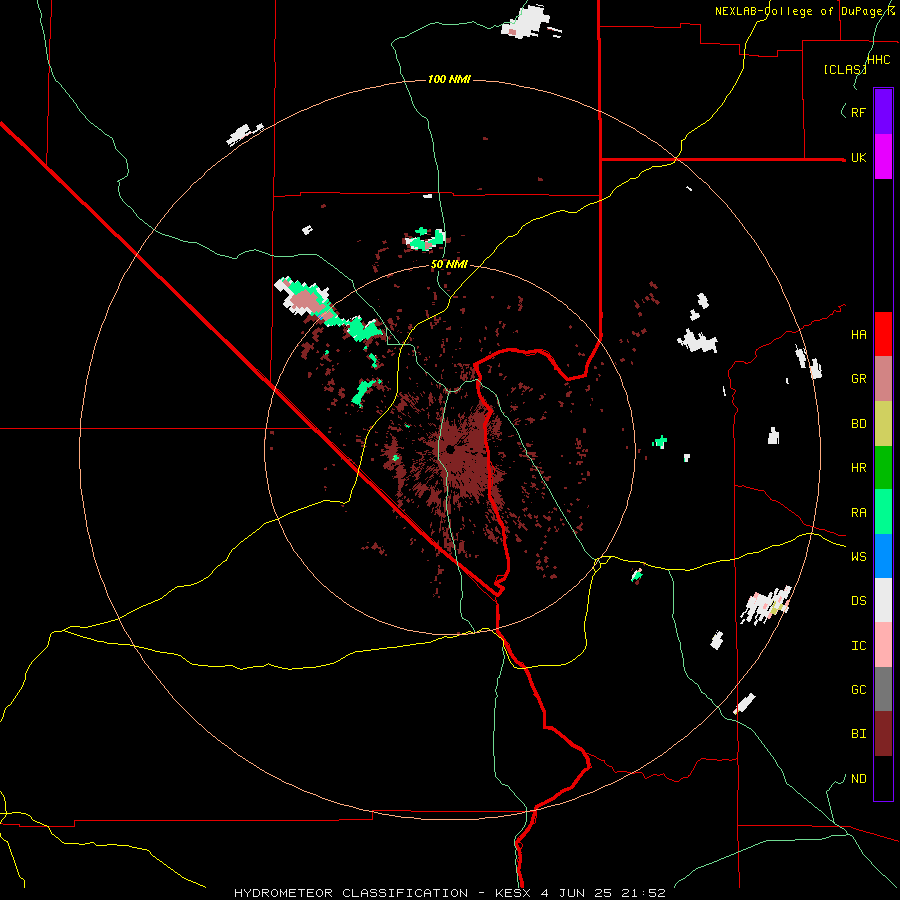The image size is (900, 900).
Task: Click the 'HA' legend label
Action: pyautogui.click(x=858, y=335)
